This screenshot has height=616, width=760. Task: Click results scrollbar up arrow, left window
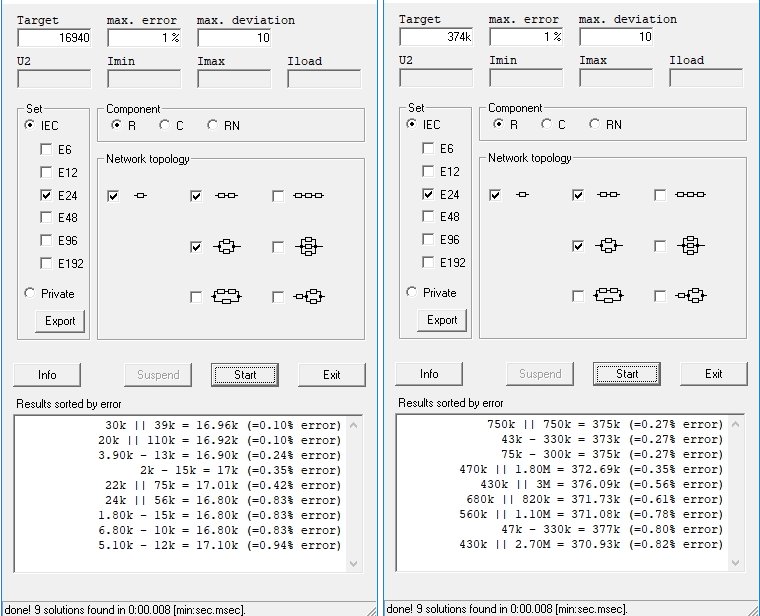pos(353,425)
